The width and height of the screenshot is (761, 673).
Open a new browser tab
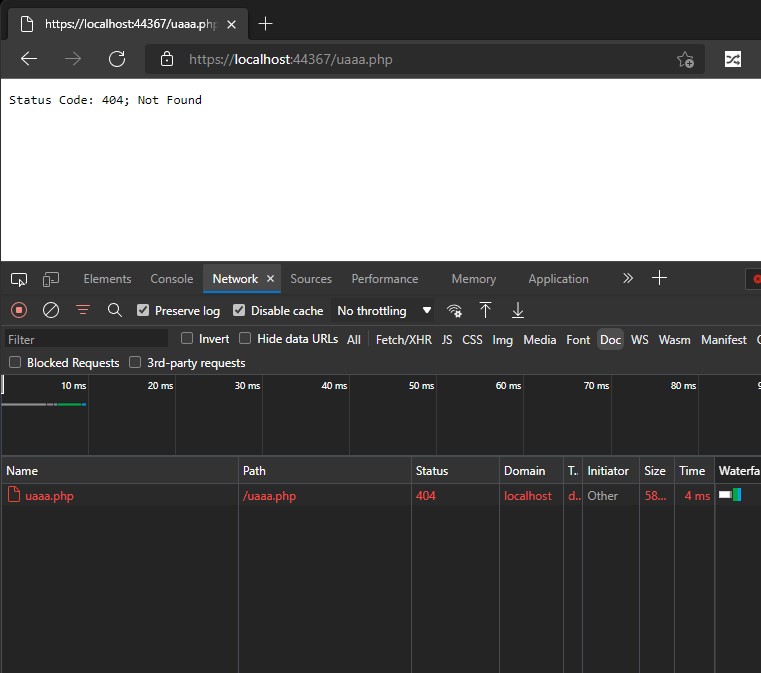(x=265, y=23)
